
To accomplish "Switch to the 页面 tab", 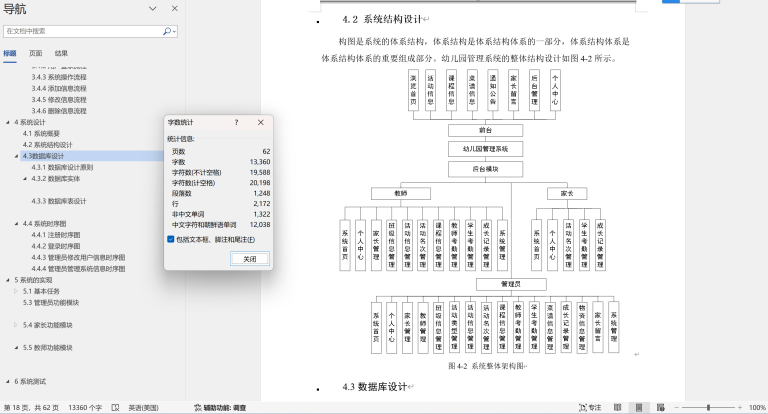I will (35, 53).
